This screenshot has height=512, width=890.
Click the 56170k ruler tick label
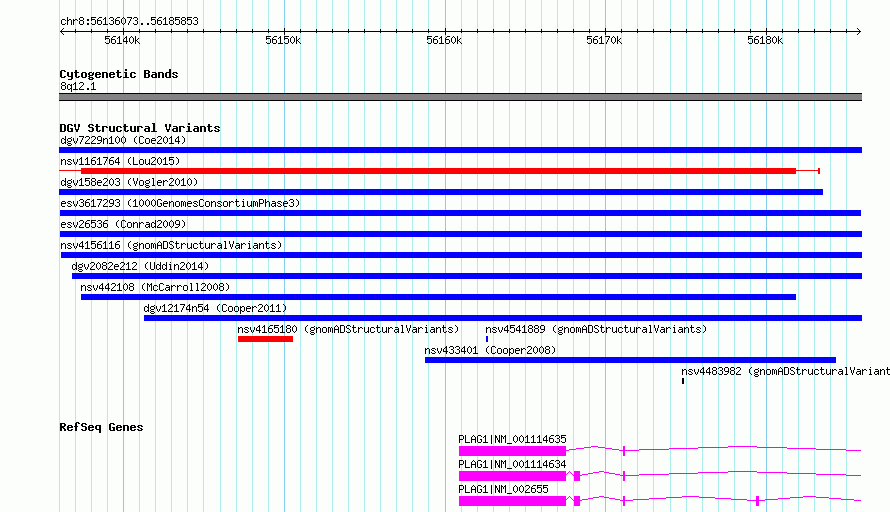[x=604, y=41]
